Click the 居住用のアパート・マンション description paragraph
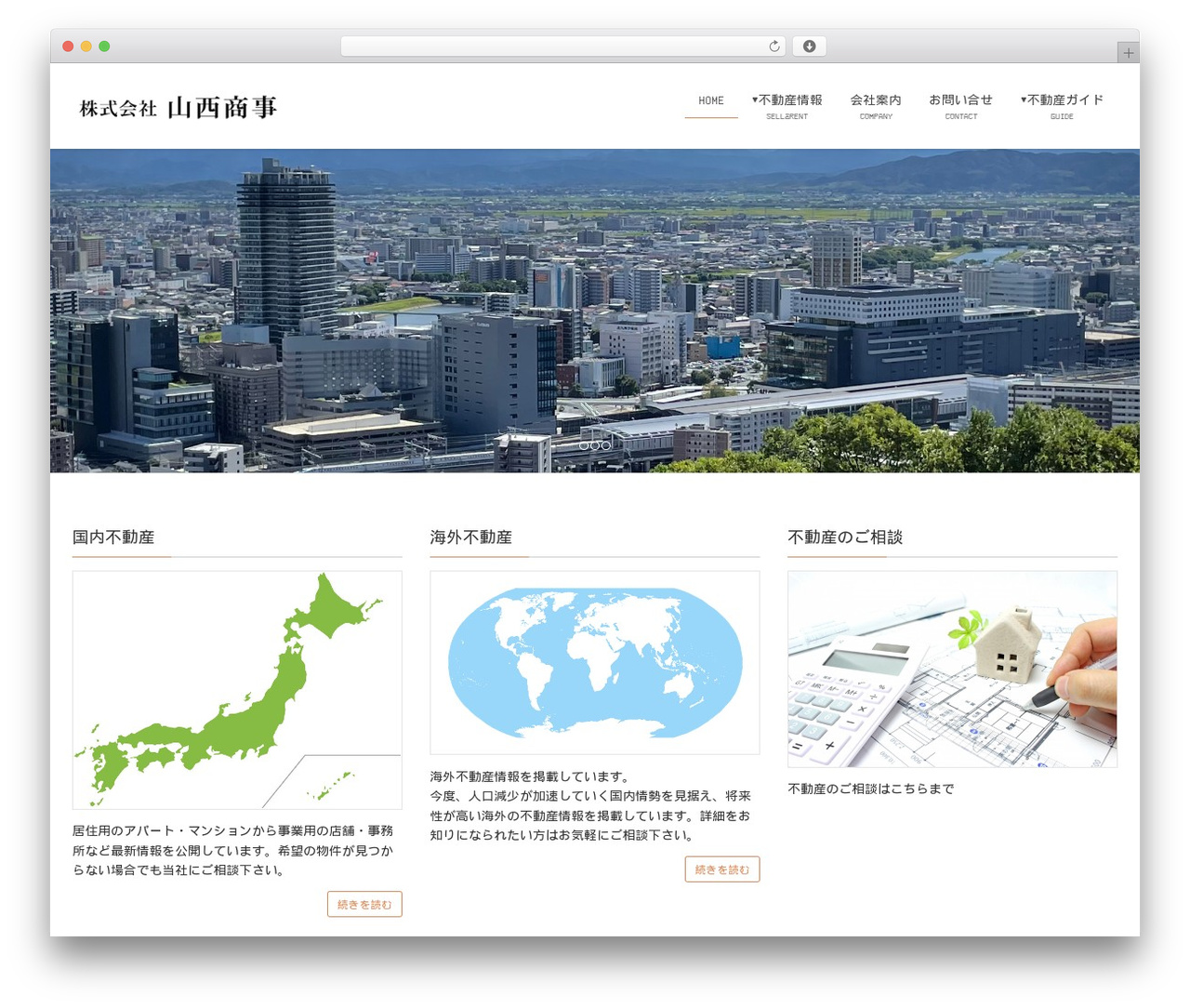This screenshot has width=1190, height=1008. [x=233, y=851]
